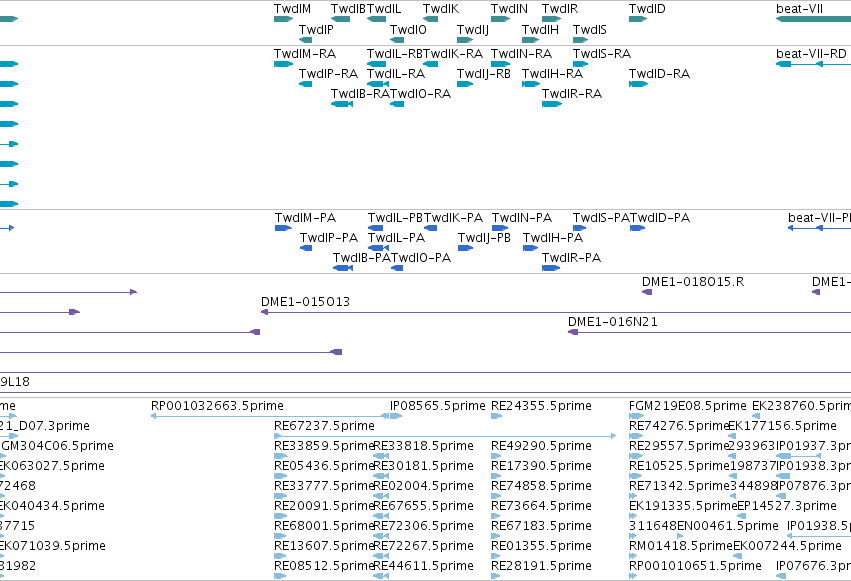Select the RE28191.5prime EST label
The width and height of the screenshot is (851, 581).
(x=541, y=566)
